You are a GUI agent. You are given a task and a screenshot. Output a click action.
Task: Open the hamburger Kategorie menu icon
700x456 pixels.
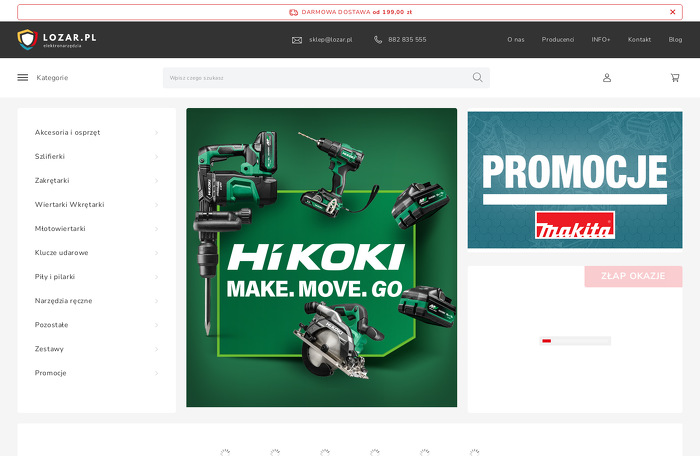pos(23,78)
